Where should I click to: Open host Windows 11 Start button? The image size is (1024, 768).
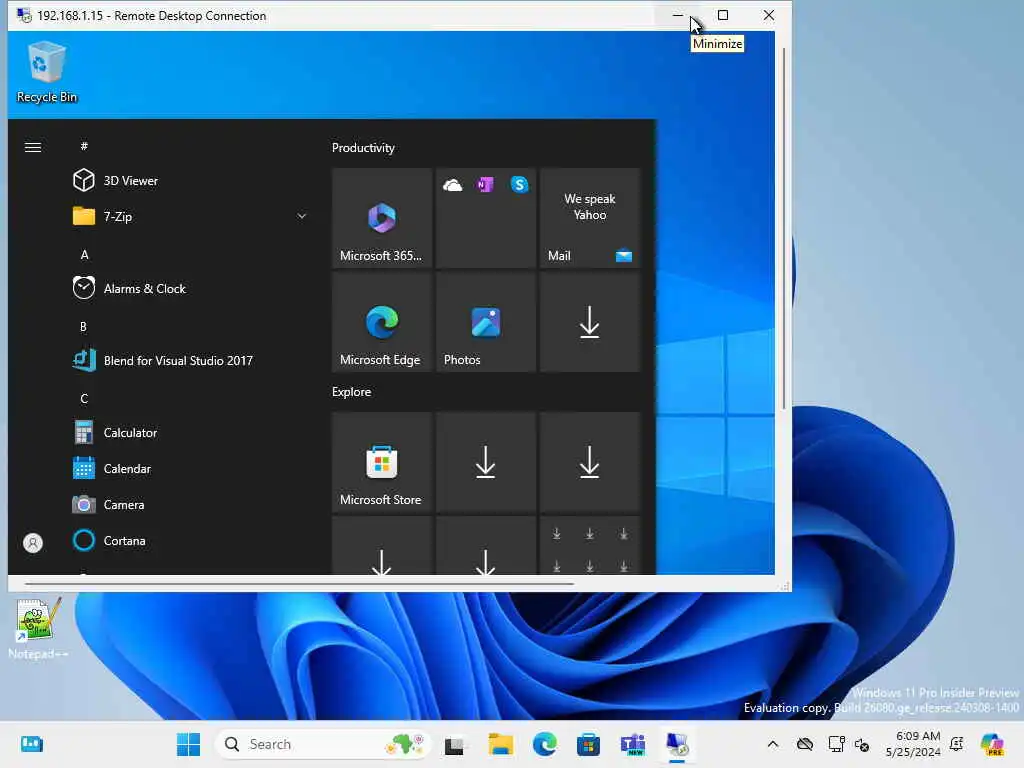pos(189,744)
